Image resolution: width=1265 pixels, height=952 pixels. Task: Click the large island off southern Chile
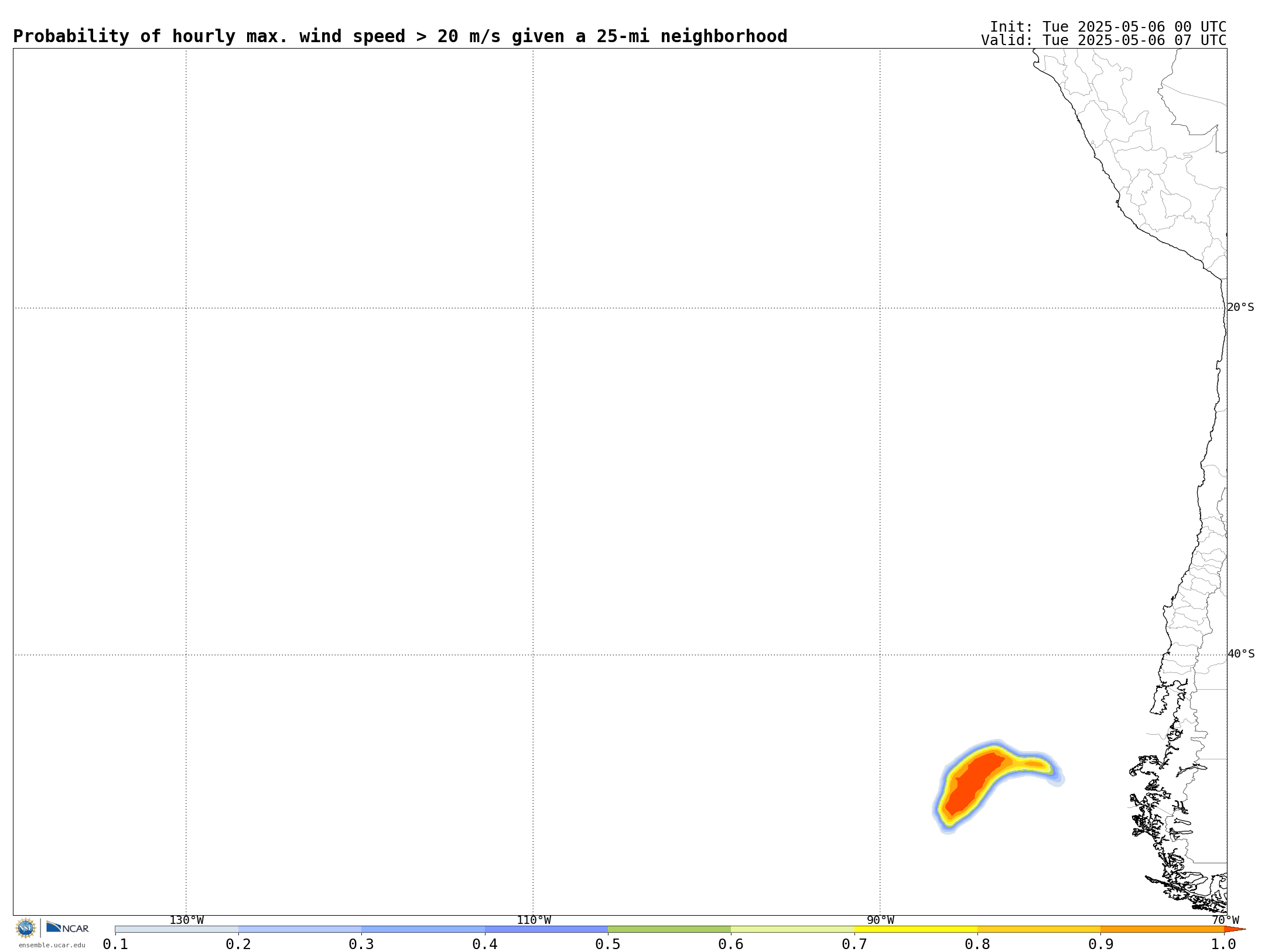point(1160,700)
